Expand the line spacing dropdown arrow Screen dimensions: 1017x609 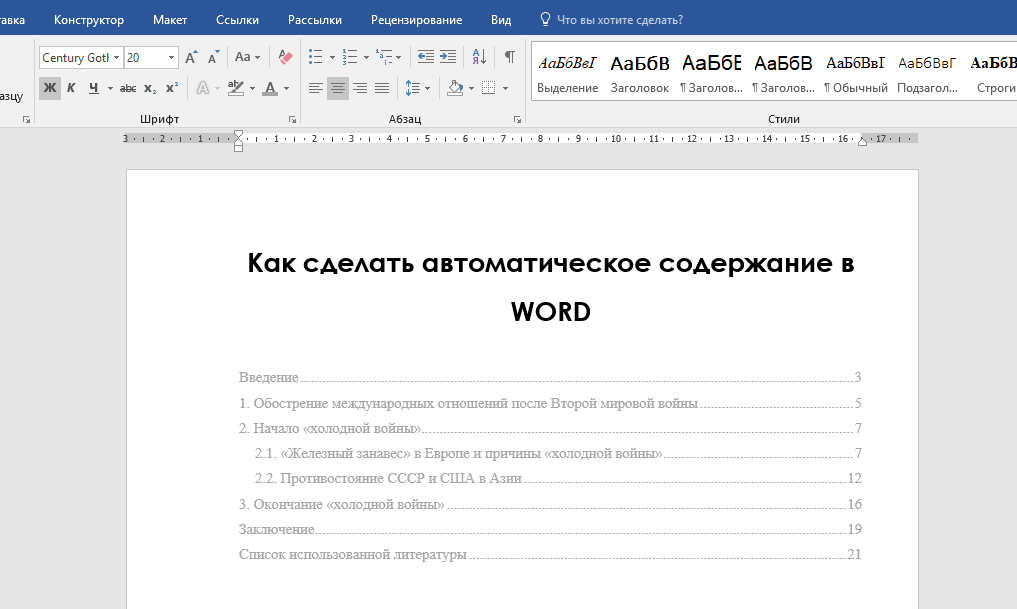point(427,88)
